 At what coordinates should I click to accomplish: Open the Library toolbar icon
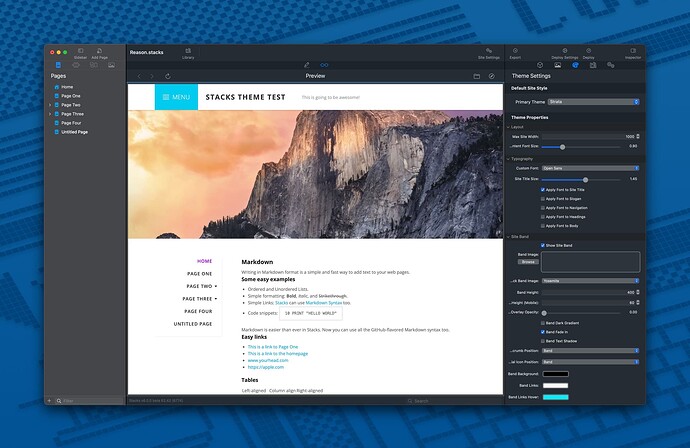188,51
